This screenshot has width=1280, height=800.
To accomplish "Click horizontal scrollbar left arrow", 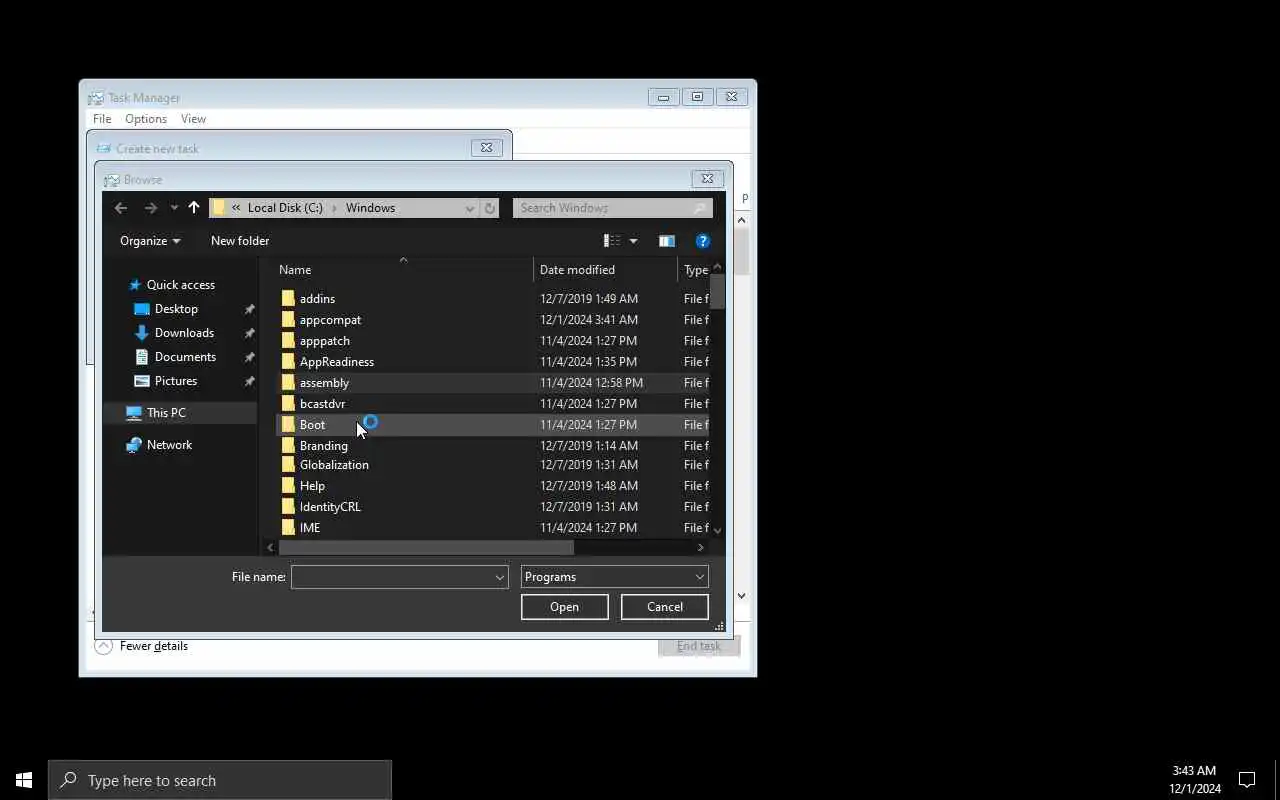I will click(270, 547).
